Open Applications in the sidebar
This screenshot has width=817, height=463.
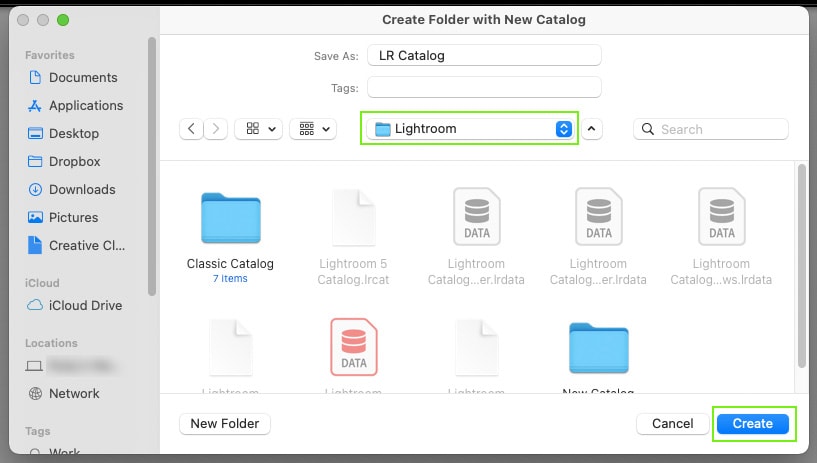click(76, 106)
